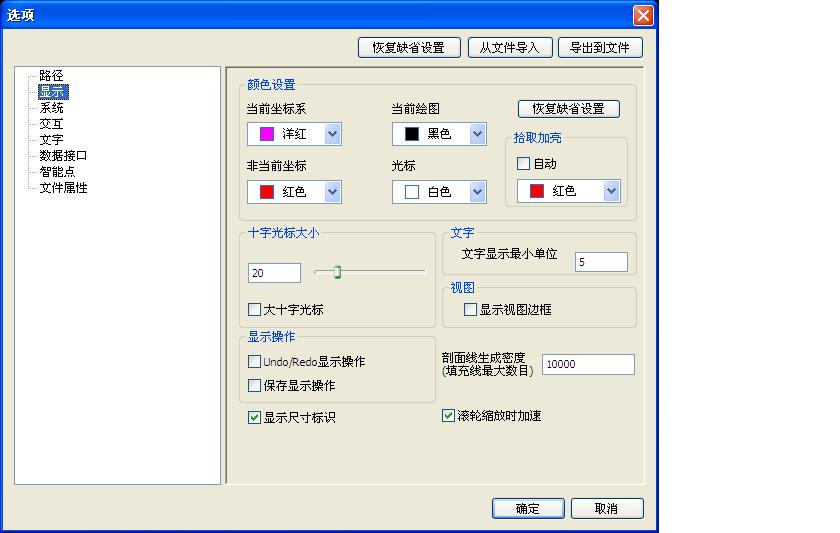
Task: Click 剖面线生成密度 field showing 10000
Action: pos(588,364)
